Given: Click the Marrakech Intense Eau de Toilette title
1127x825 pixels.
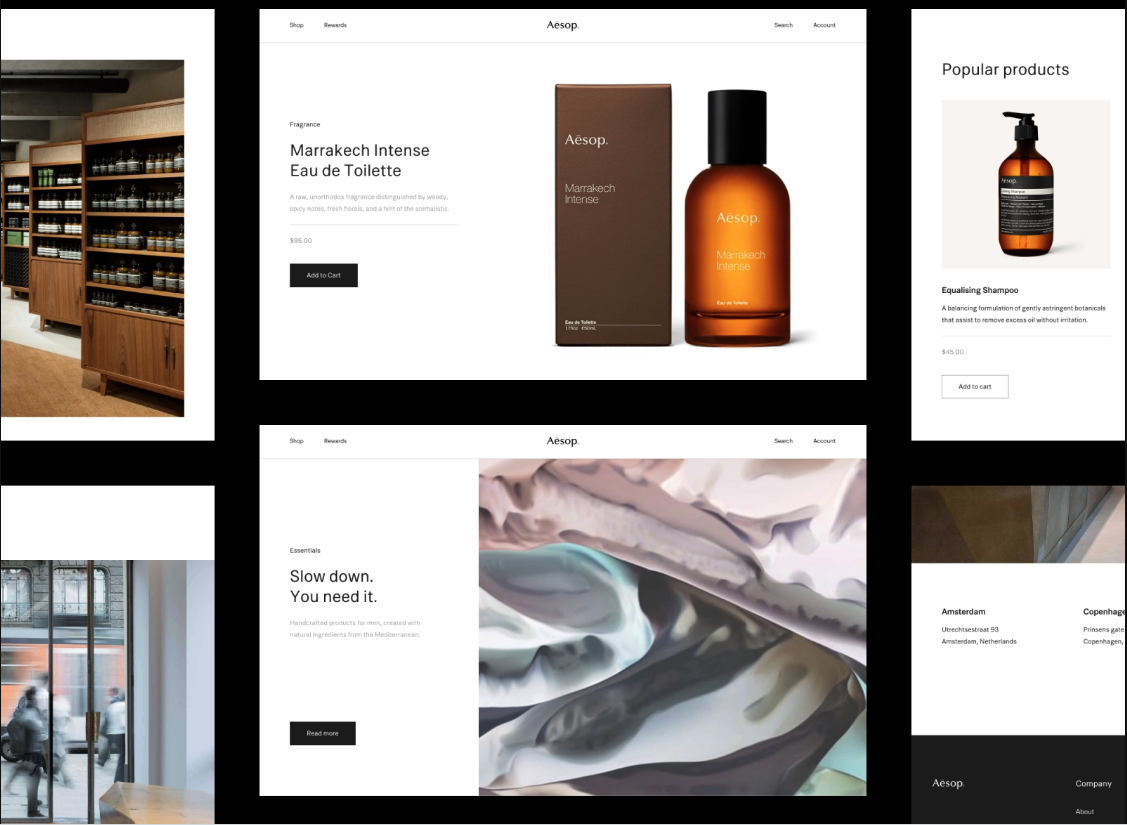Looking at the screenshot, I should (358, 160).
